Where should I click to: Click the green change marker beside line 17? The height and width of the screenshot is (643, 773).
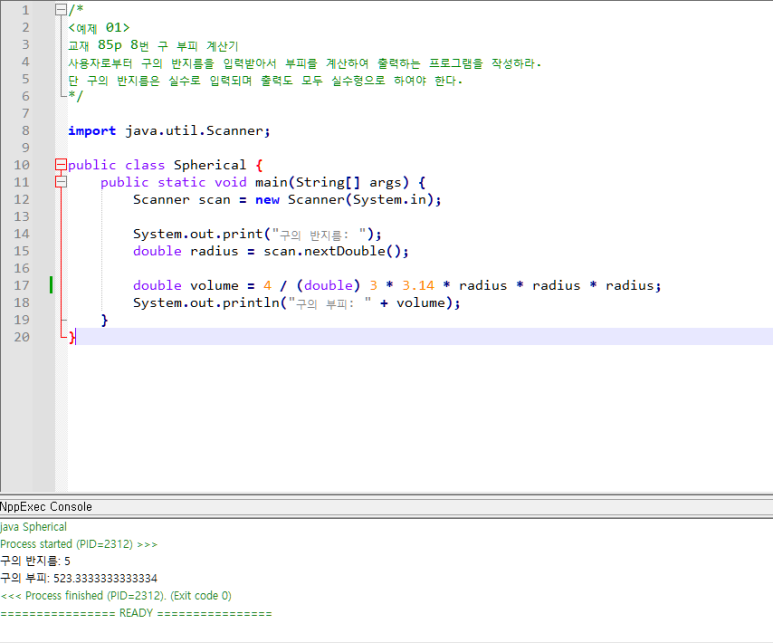coord(51,286)
